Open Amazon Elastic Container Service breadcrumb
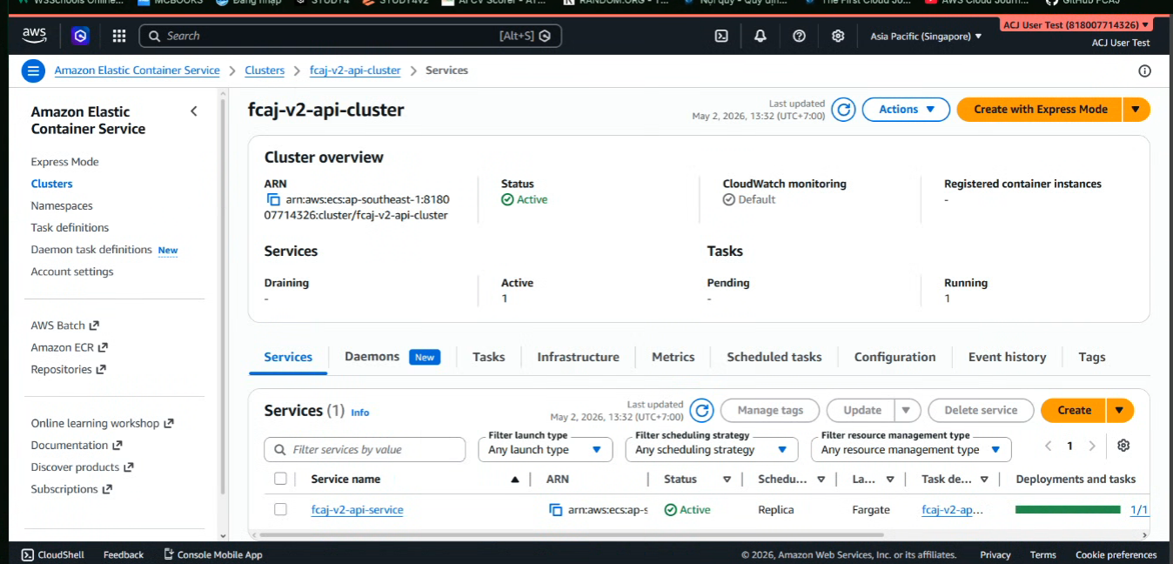This screenshot has height=564, width=1173. pos(137,70)
